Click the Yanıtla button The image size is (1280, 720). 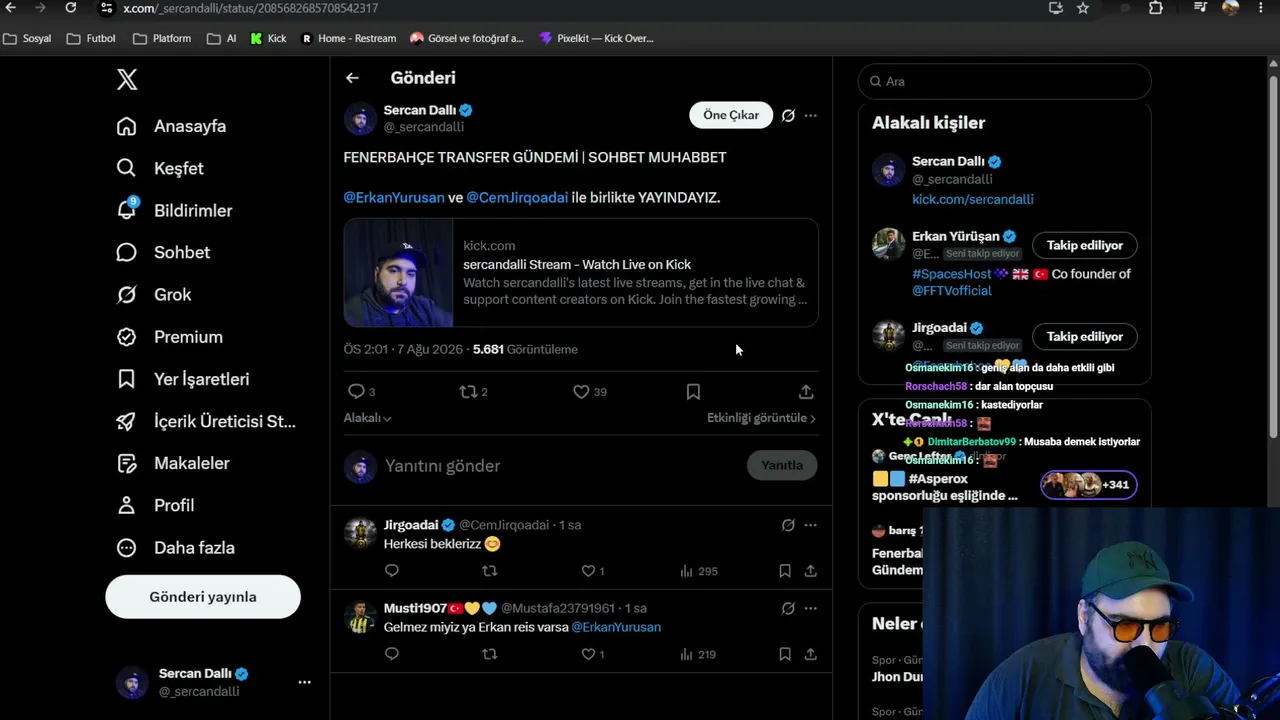click(x=782, y=465)
